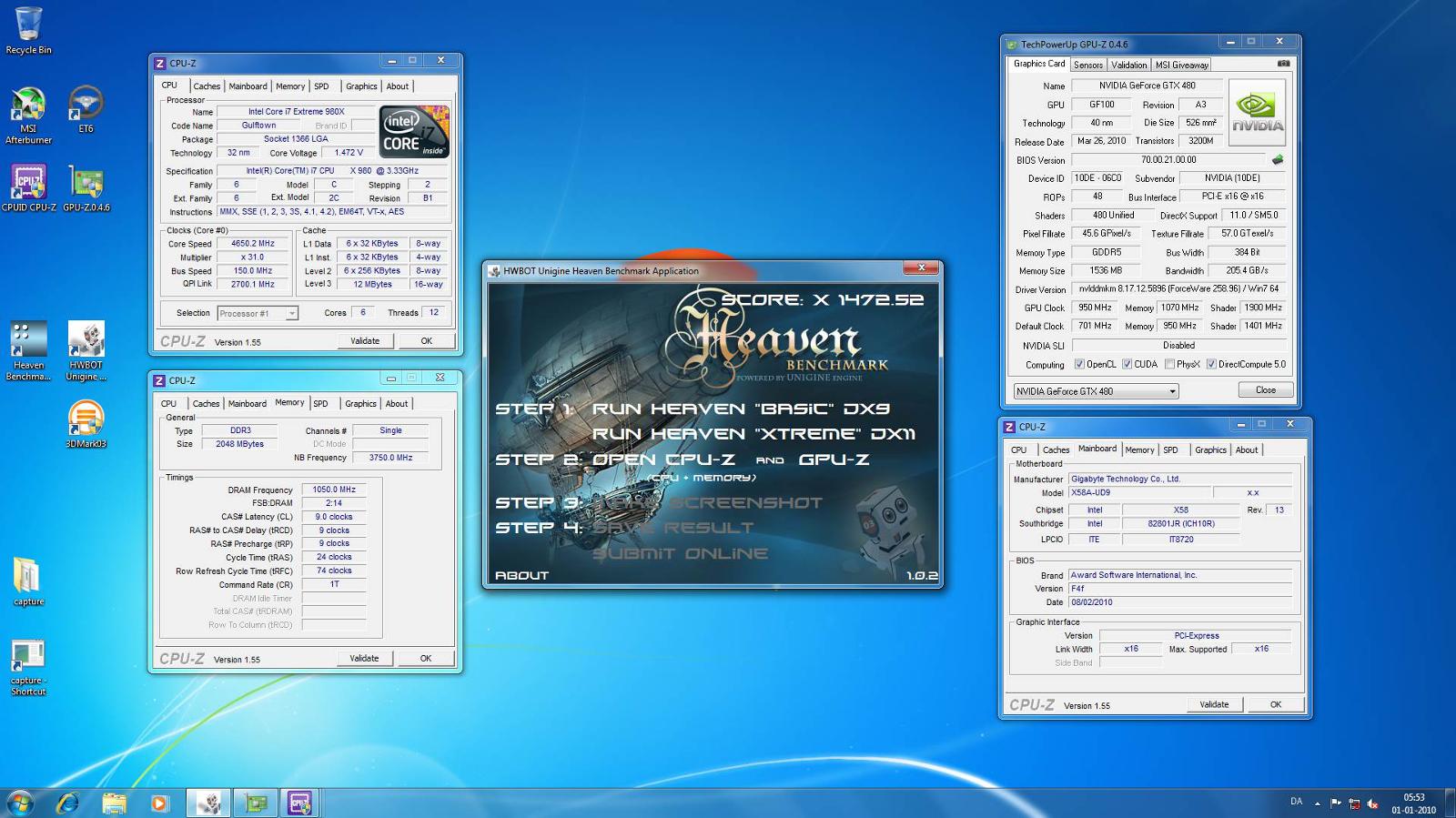Open Windows Media Player from the taskbar
The image size is (1456, 818).
[x=159, y=803]
